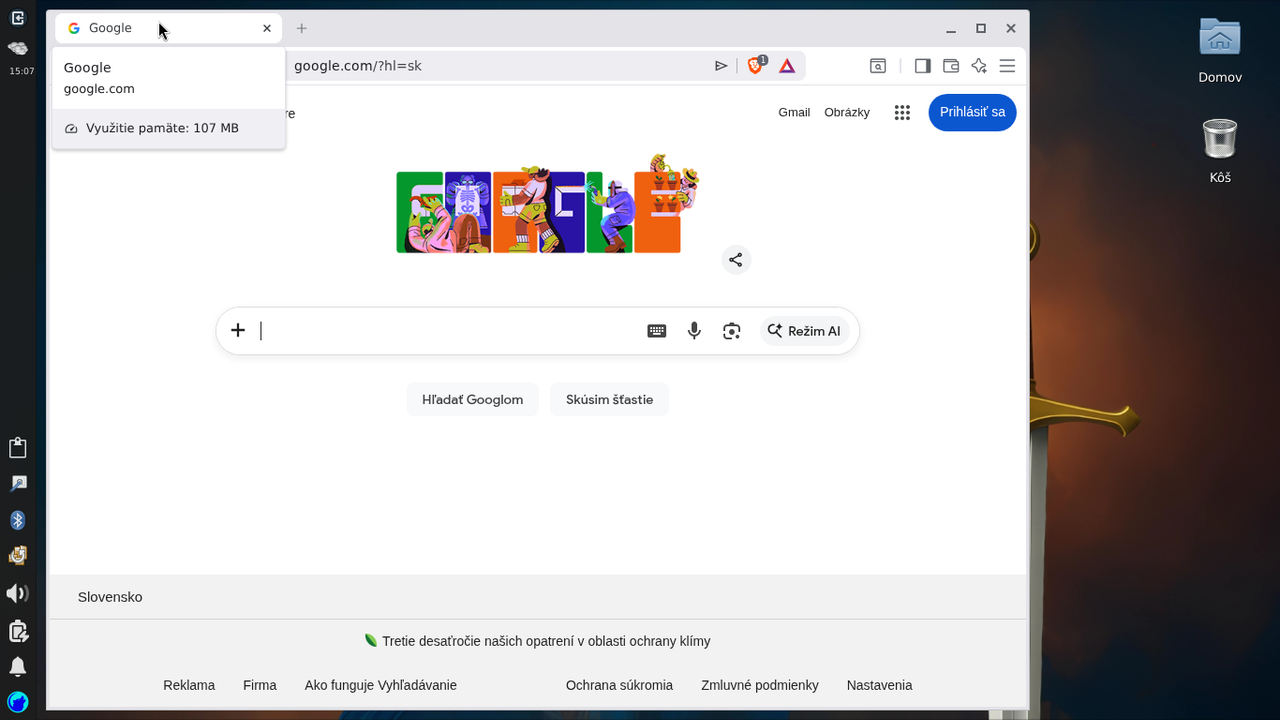The height and width of the screenshot is (720, 1280).
Task: Share the Google Doodle
Action: pyautogui.click(x=736, y=260)
